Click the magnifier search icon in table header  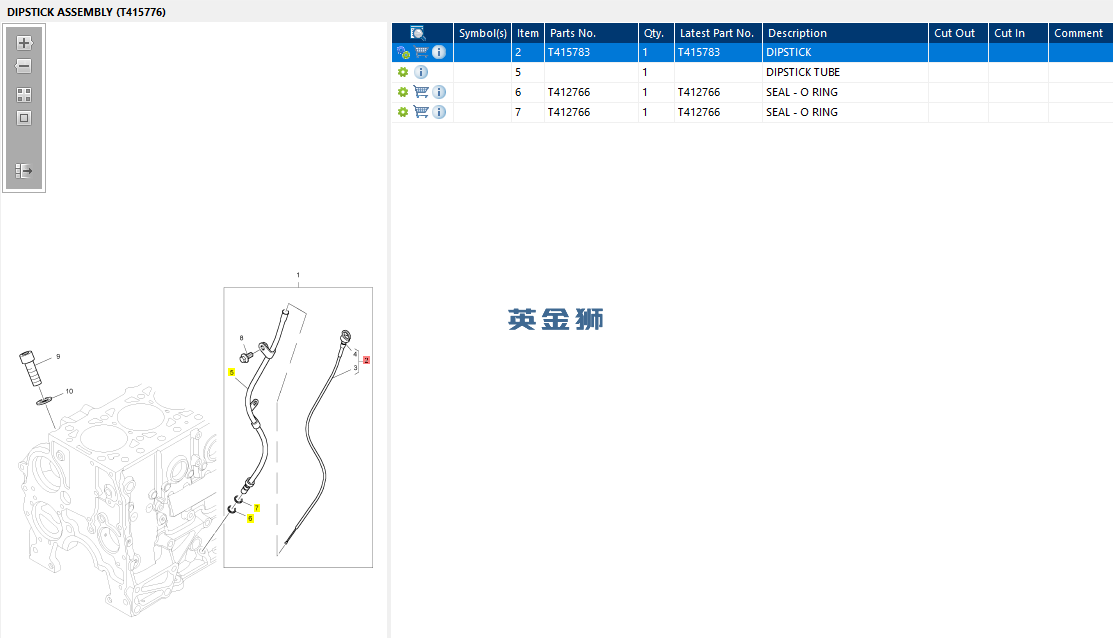[418, 33]
